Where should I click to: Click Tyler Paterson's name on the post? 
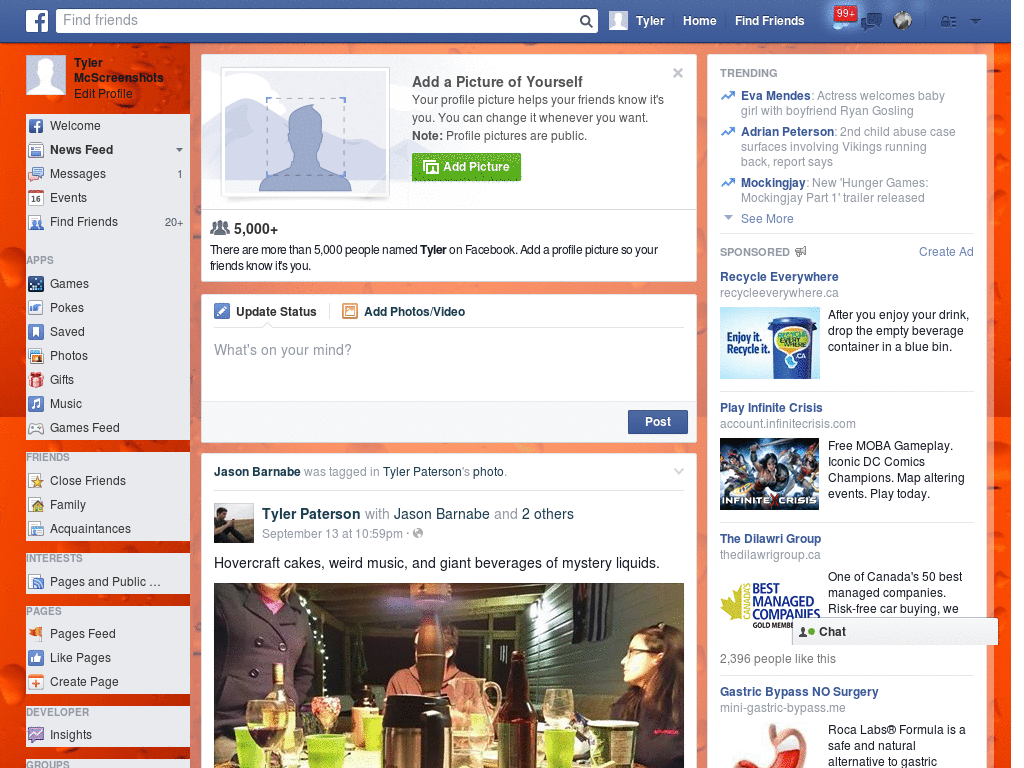(311, 514)
